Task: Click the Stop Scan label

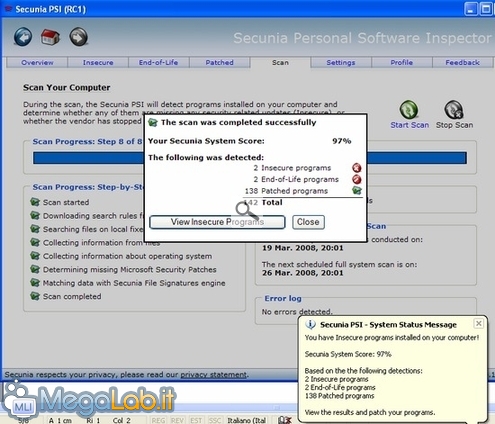Action: point(454,125)
